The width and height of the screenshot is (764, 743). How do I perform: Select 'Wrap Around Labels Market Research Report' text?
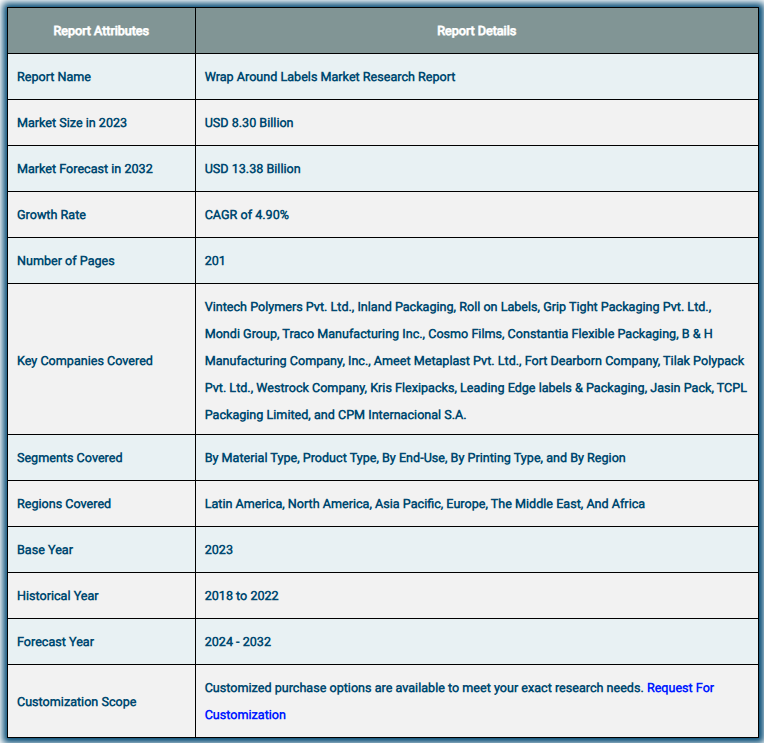tap(330, 77)
